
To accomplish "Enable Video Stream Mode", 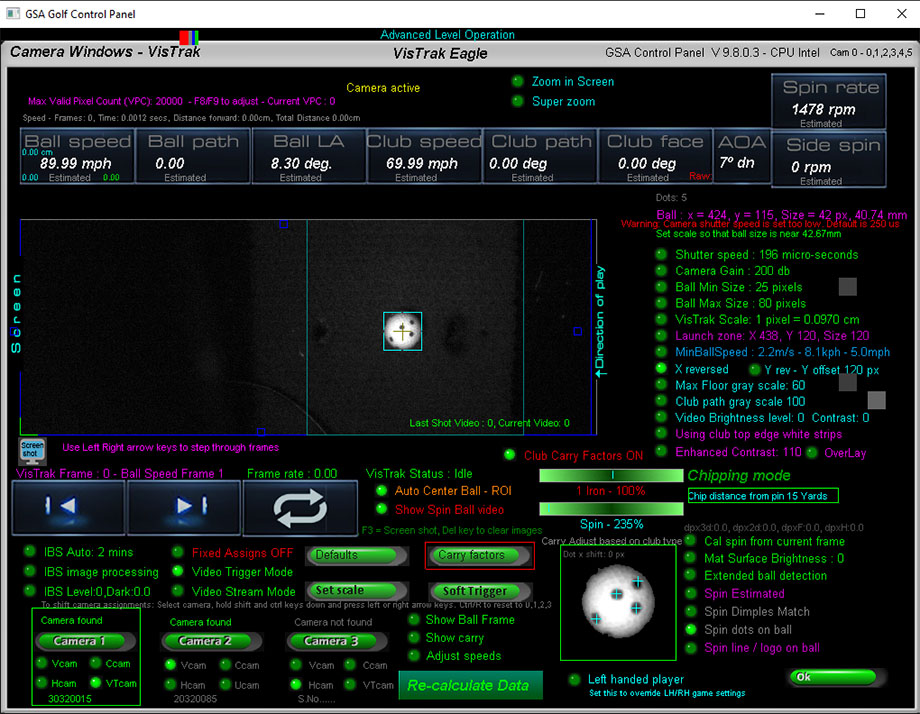I will [x=177, y=591].
